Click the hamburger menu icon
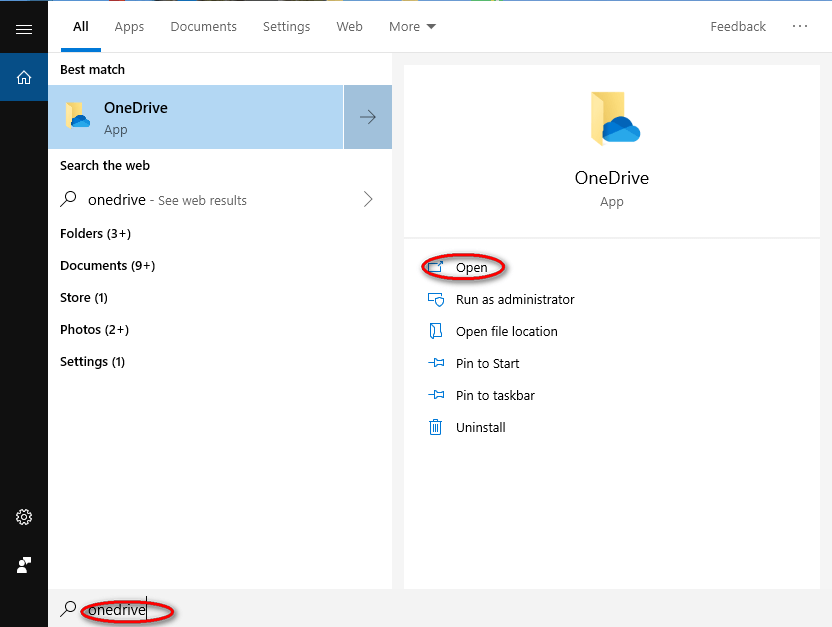Image resolution: width=832 pixels, height=627 pixels. [24, 29]
